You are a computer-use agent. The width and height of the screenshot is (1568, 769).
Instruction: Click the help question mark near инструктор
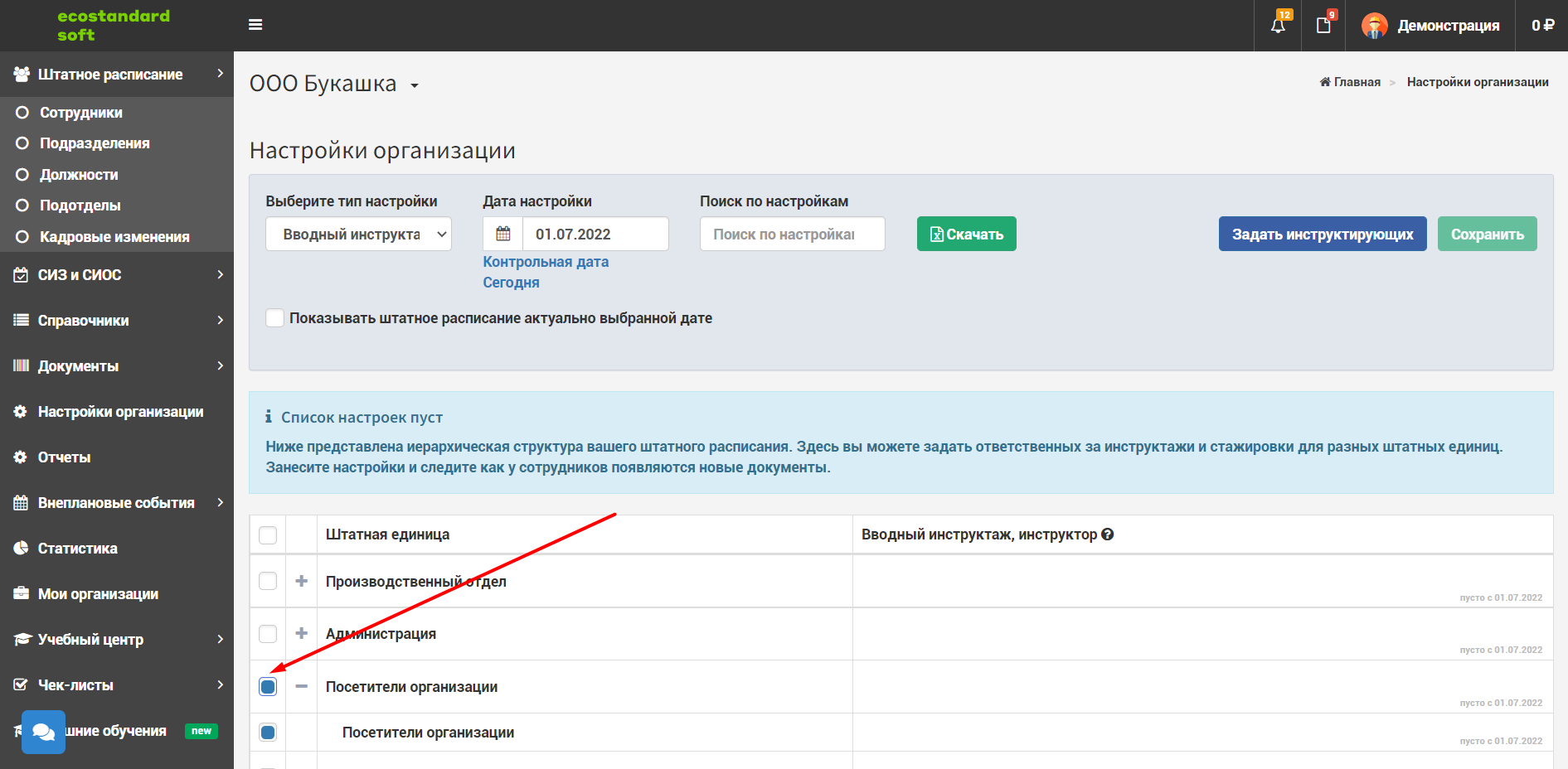(1108, 534)
